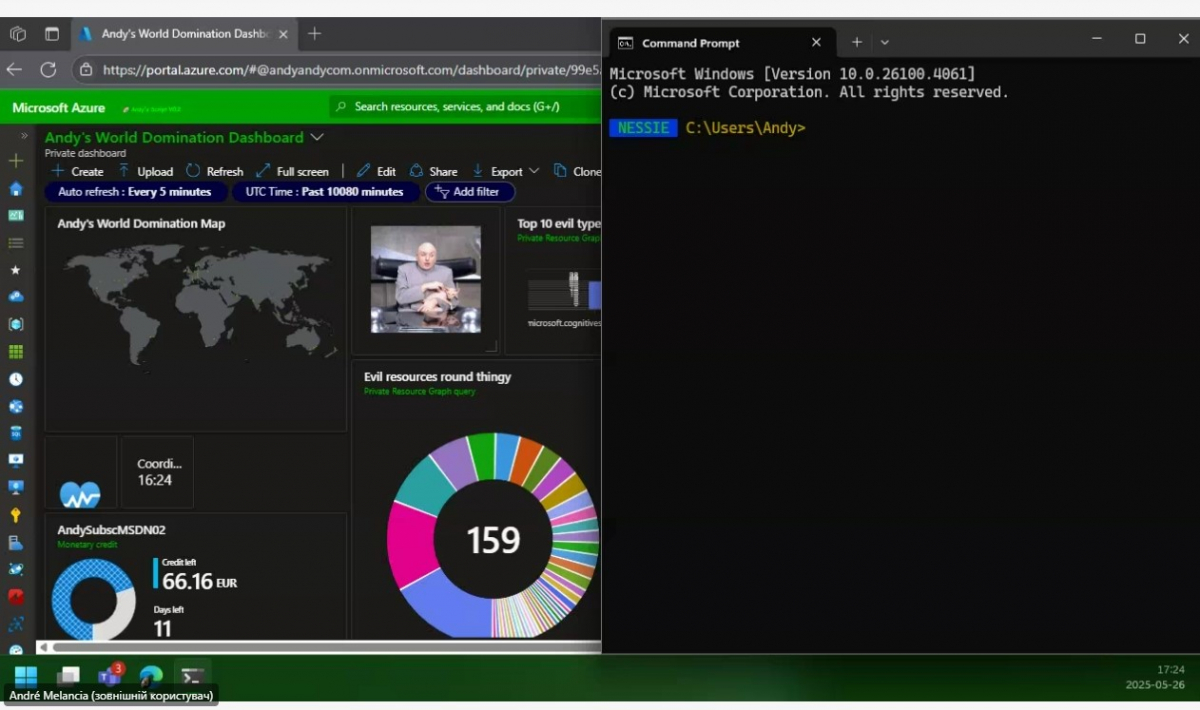Open Terminal icon on taskbar
This screenshot has height=710, width=1200.
coord(192,677)
